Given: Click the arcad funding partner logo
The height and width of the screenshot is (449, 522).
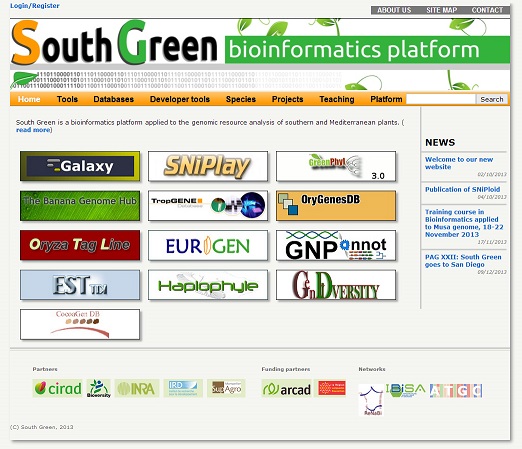Looking at the screenshot, I should (x=287, y=389).
